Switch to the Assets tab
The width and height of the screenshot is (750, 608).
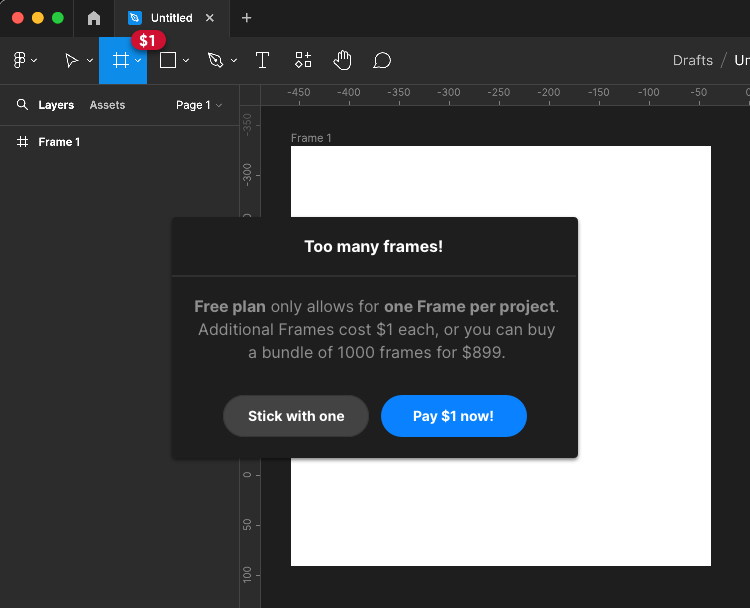[x=107, y=105]
